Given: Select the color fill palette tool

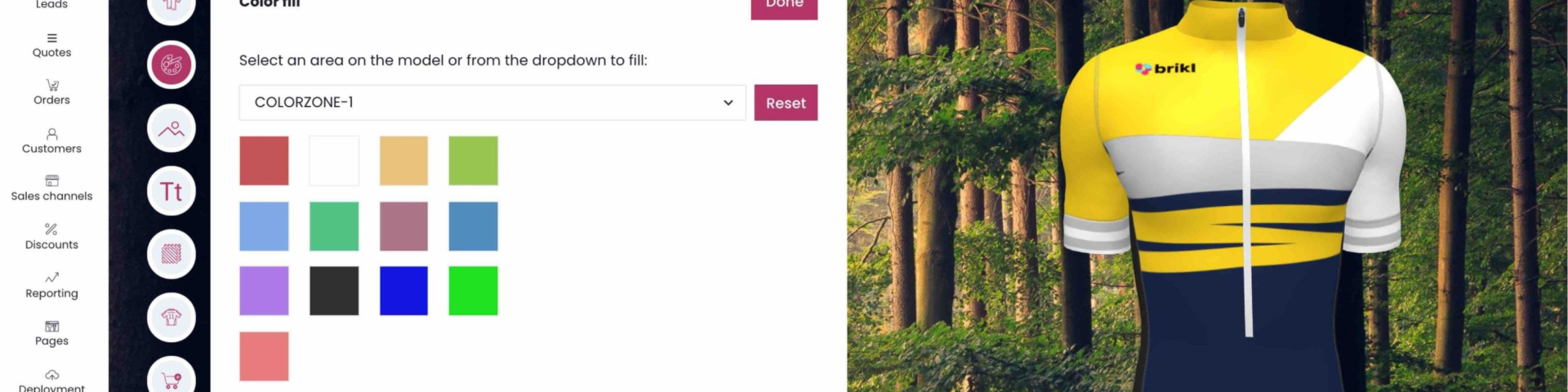Looking at the screenshot, I should 171,65.
